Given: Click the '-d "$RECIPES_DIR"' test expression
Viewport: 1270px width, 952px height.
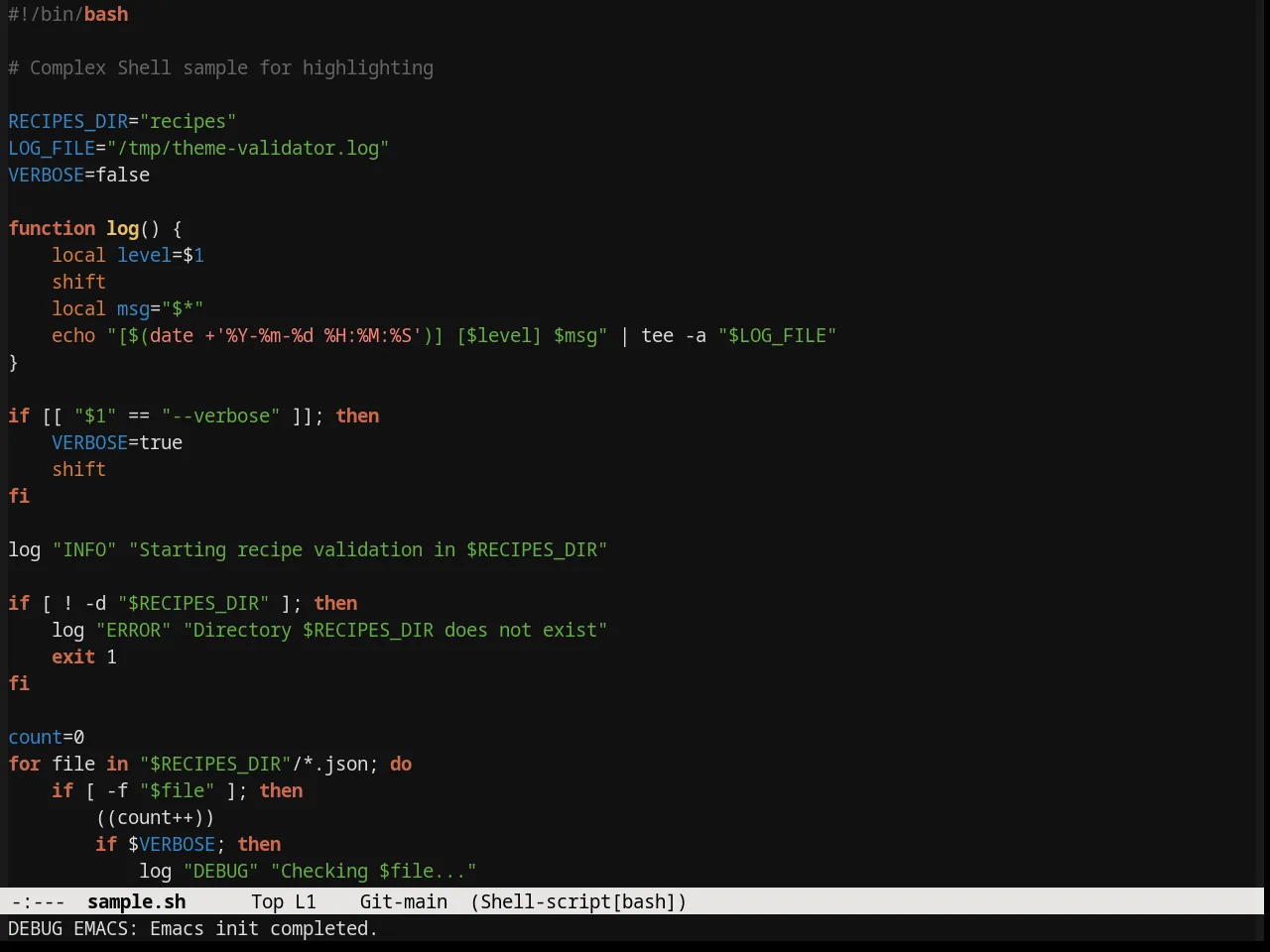Looking at the screenshot, I should (x=177, y=603).
